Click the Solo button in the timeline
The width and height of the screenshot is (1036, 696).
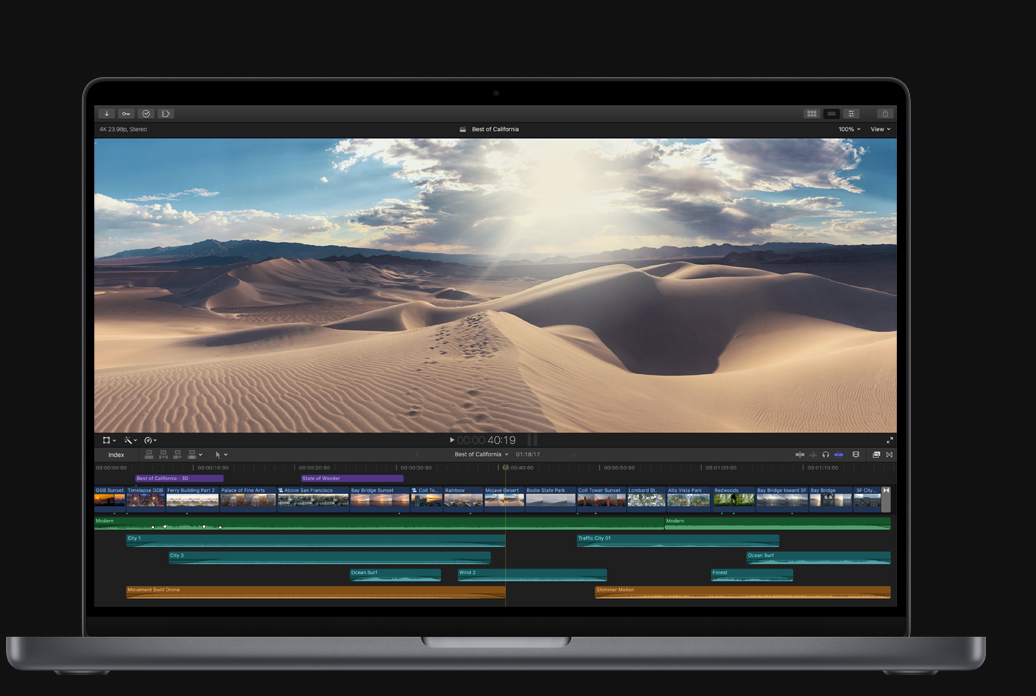pyautogui.click(x=826, y=454)
